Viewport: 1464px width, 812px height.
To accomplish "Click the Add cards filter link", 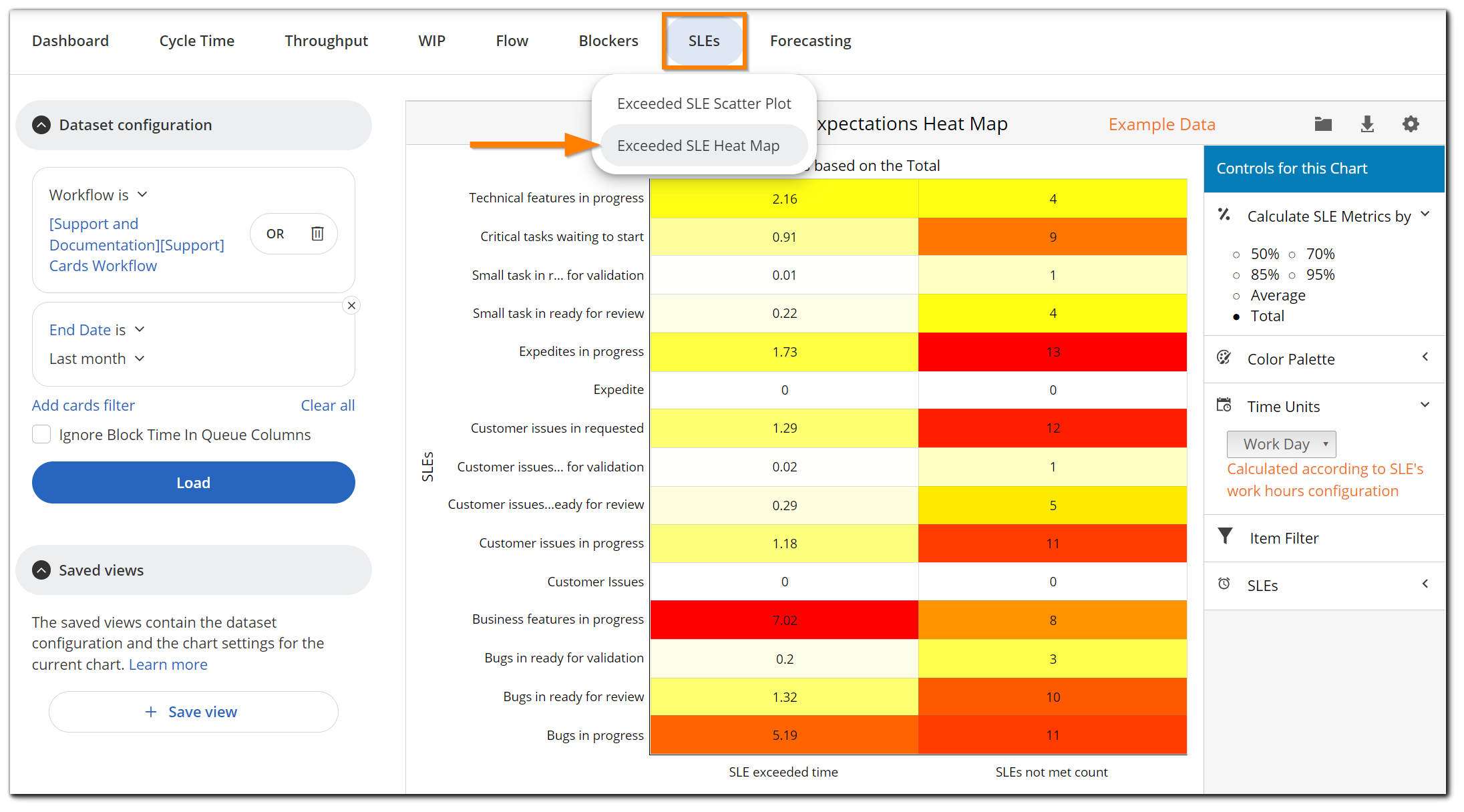I will coord(83,405).
